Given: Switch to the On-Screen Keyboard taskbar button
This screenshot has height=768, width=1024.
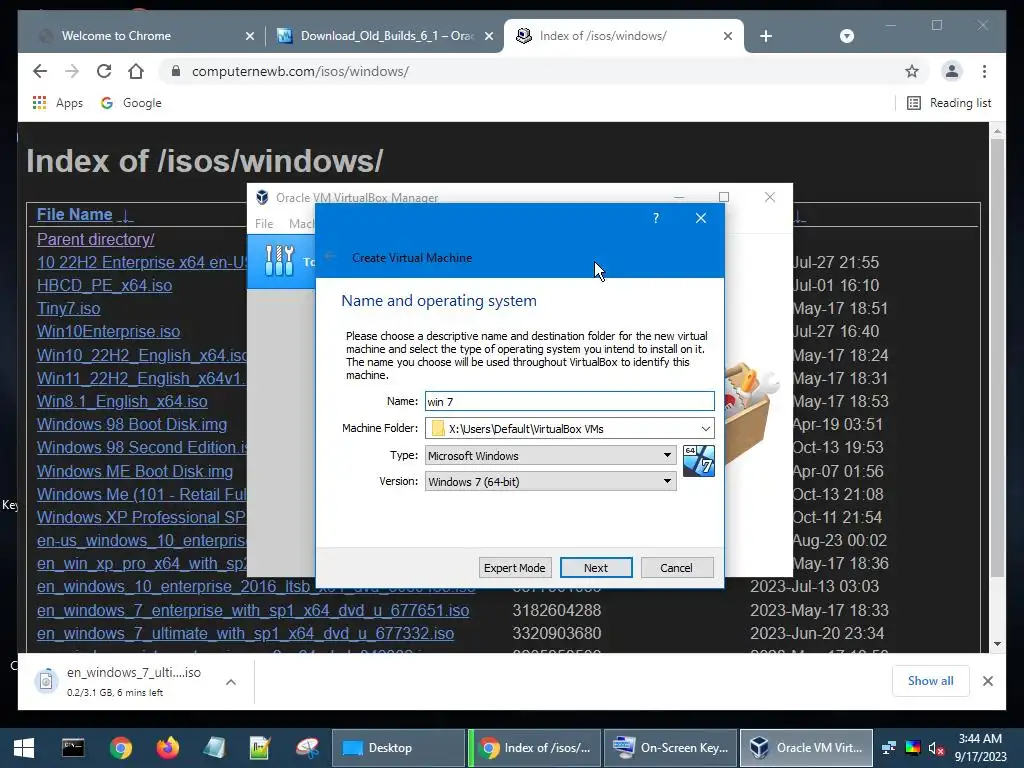Looking at the screenshot, I should 671,748.
